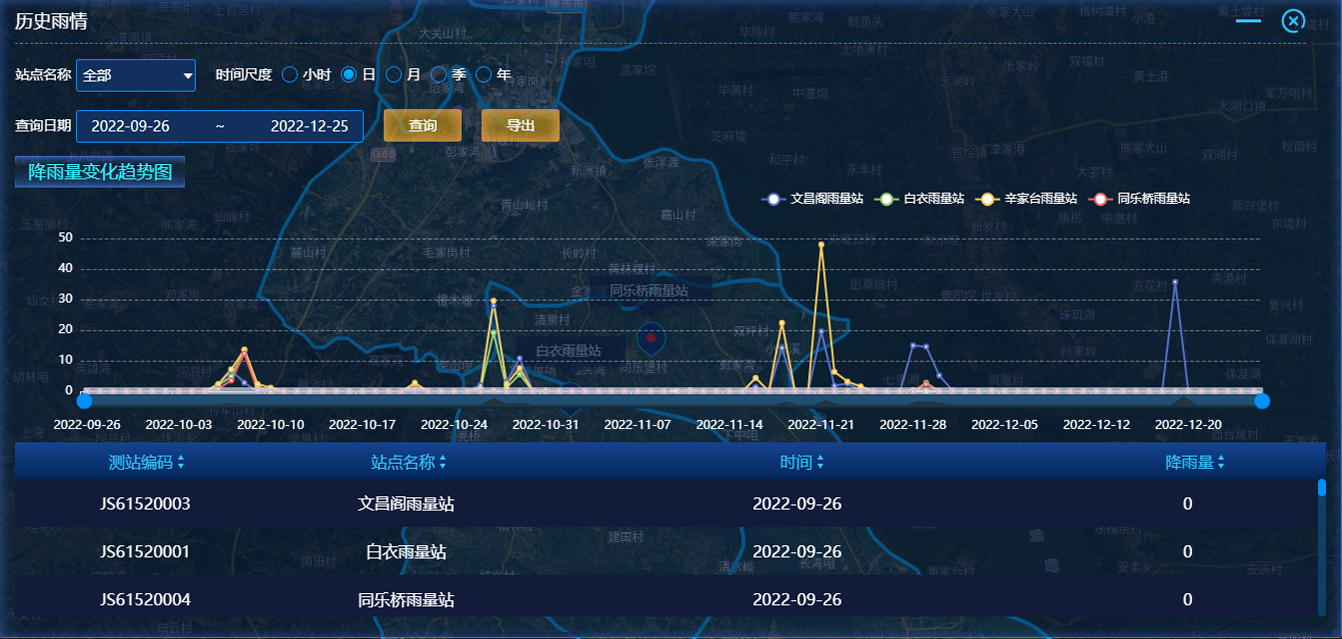Choose the 年 time scale option
Image resolution: width=1342 pixels, height=639 pixels.
tap(484, 75)
